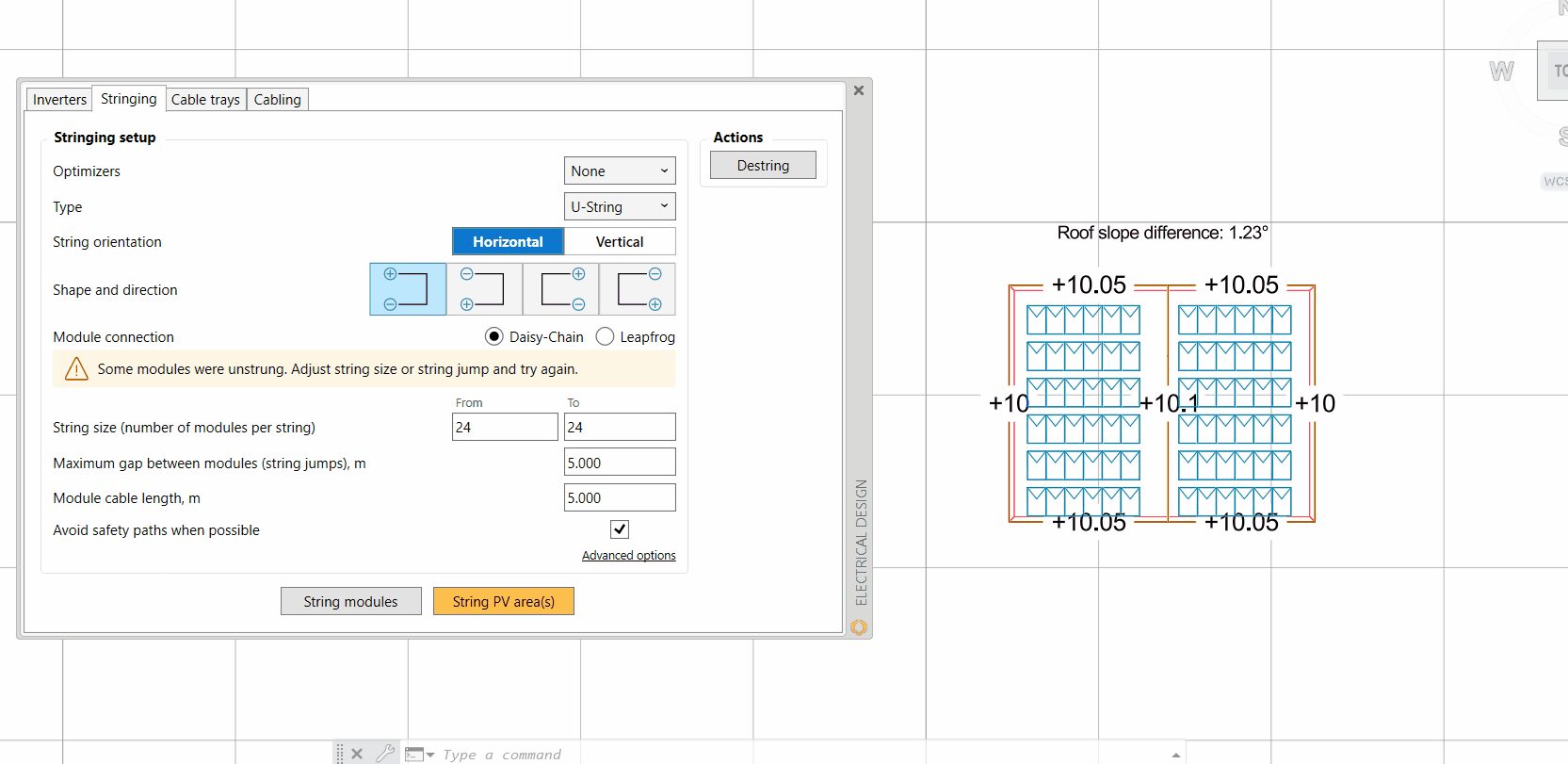The image size is (1568, 764).
Task: Click the string size From field
Action: click(505, 427)
